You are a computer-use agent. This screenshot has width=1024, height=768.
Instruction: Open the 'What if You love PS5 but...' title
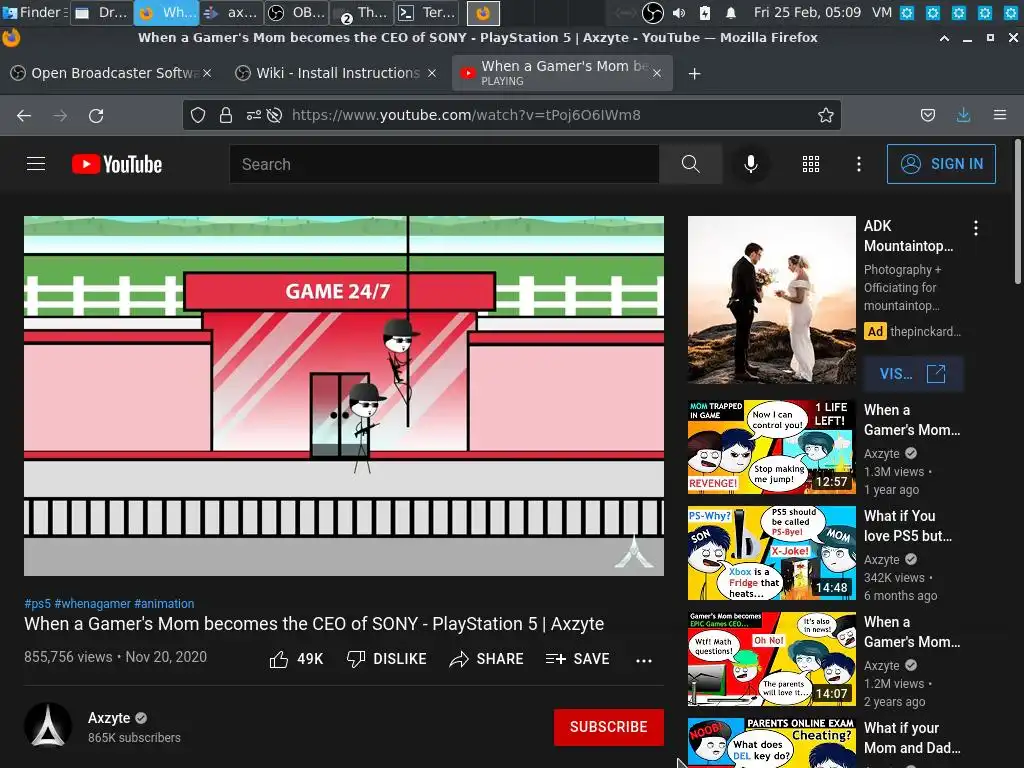tap(908, 526)
